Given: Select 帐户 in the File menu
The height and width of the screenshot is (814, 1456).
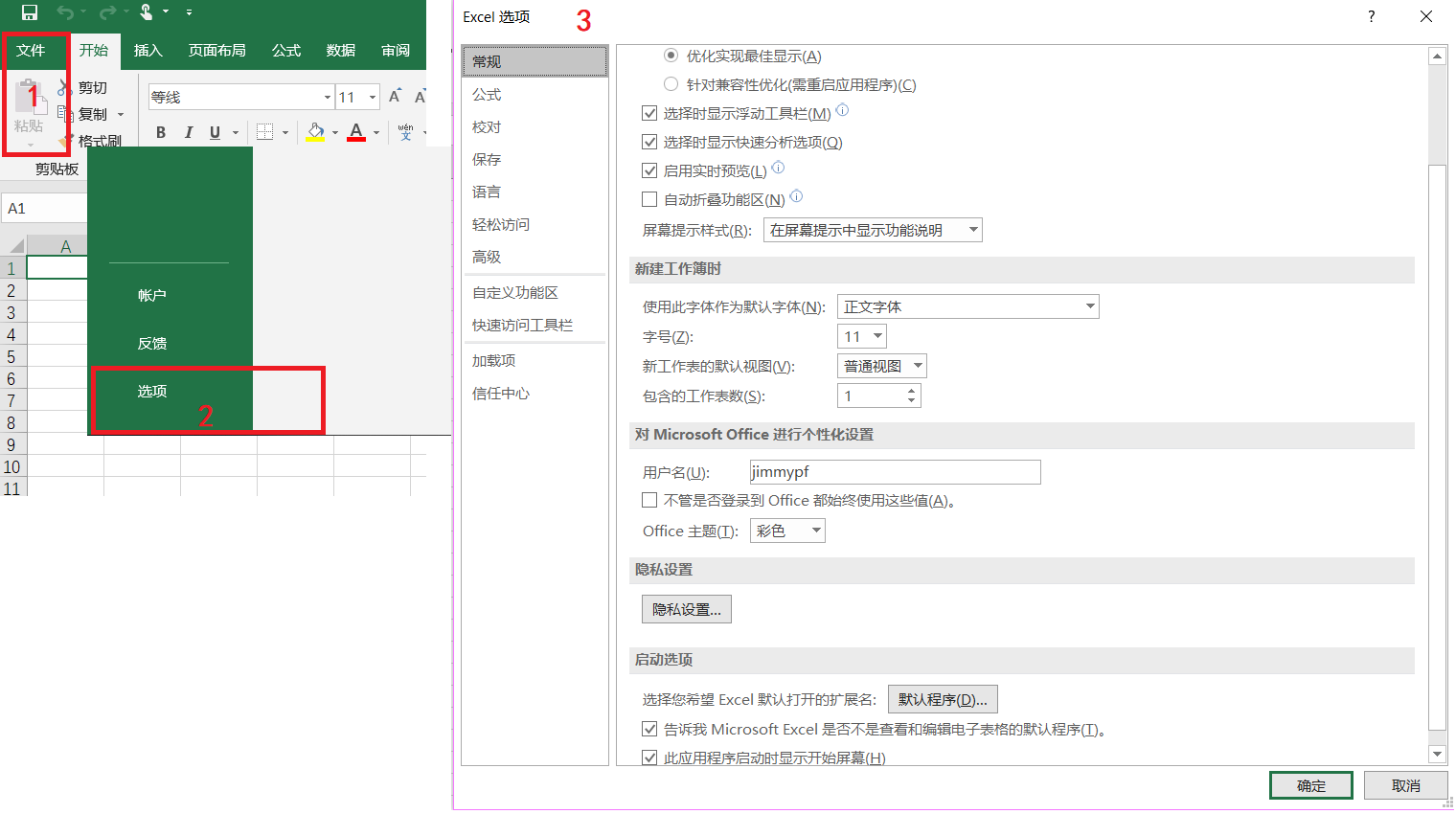Looking at the screenshot, I should click(x=152, y=295).
